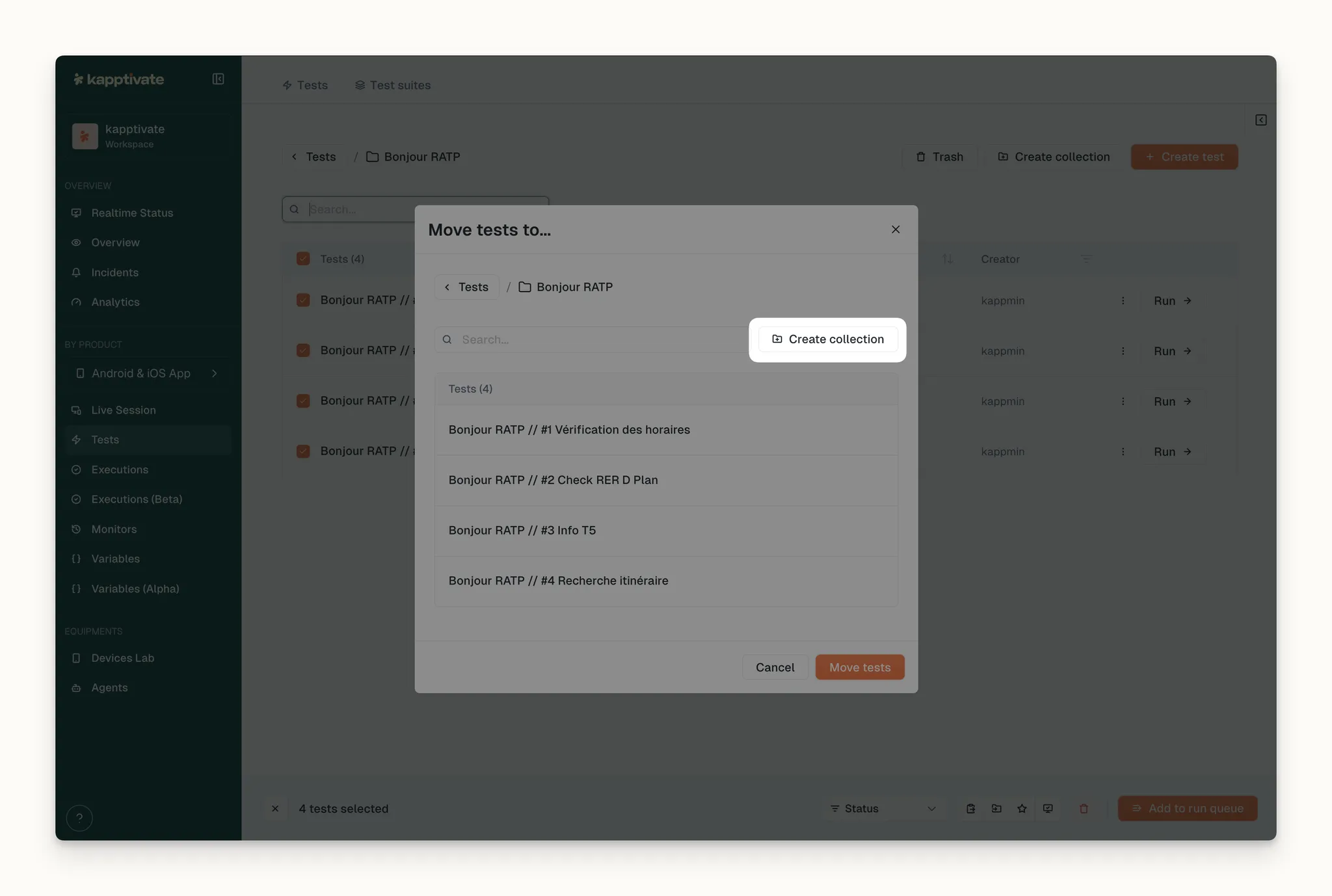Click 'Bonjour RATP // #3 Info T5' row
The width and height of the screenshot is (1332, 896).
click(x=666, y=531)
